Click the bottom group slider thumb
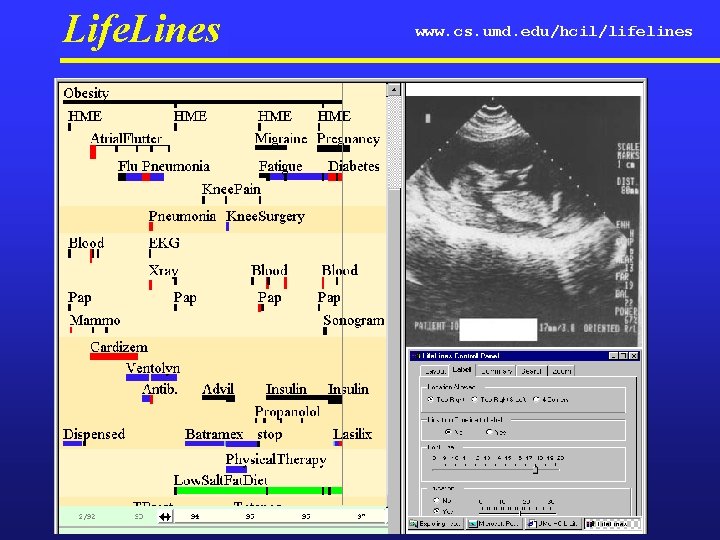This screenshot has height=540, width=720. coord(520,511)
